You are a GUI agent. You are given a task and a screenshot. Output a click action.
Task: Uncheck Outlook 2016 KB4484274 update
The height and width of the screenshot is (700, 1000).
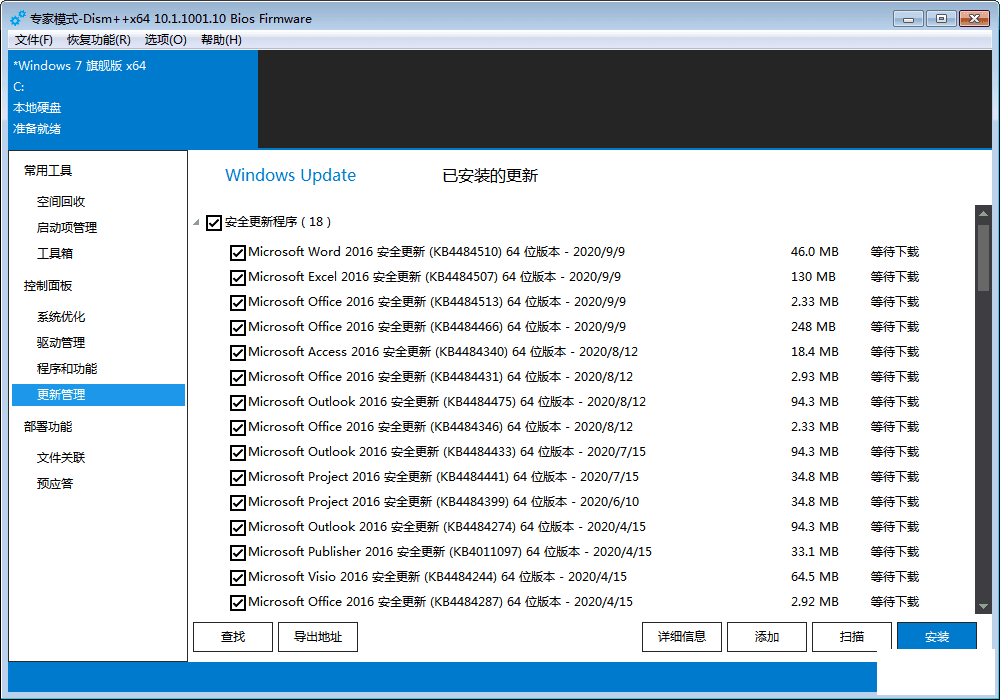[238, 527]
